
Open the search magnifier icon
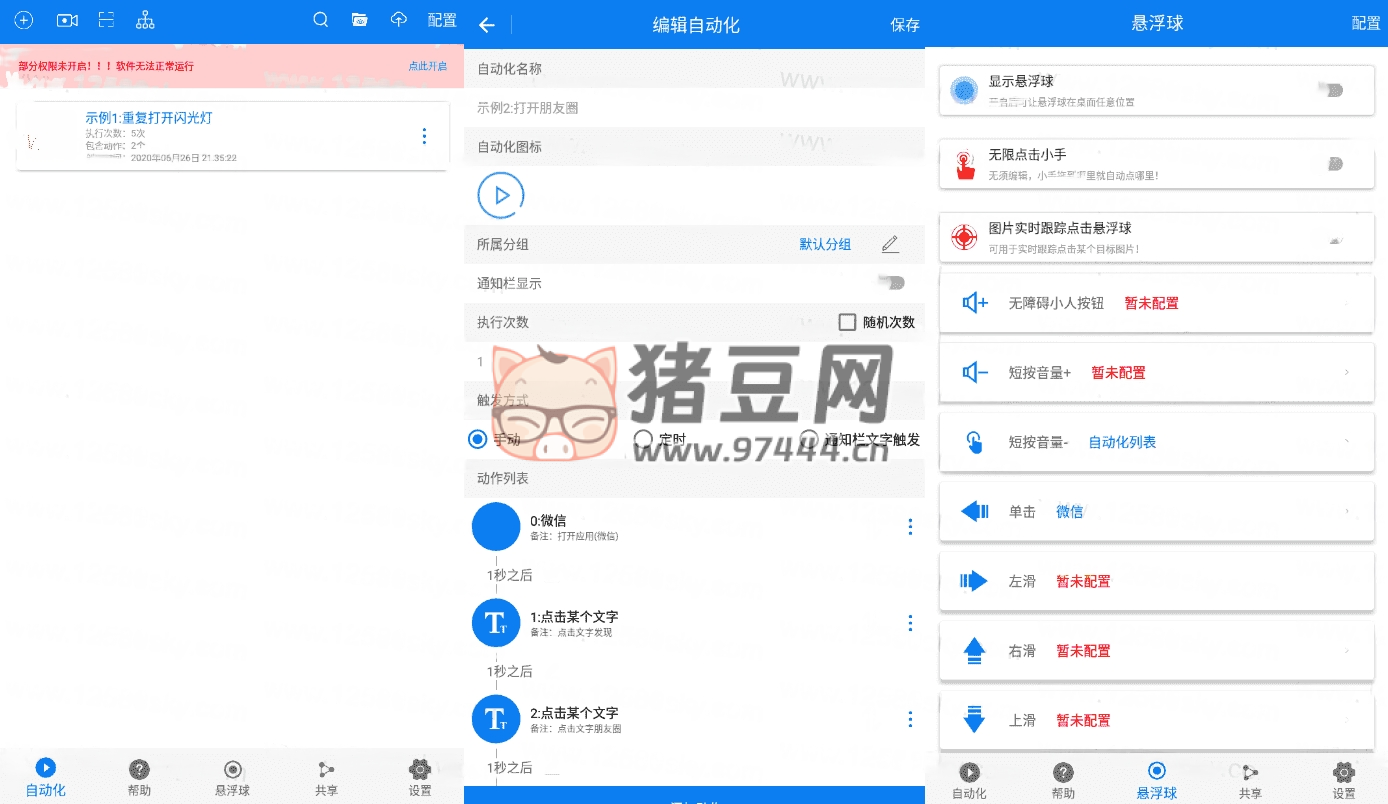(321, 20)
